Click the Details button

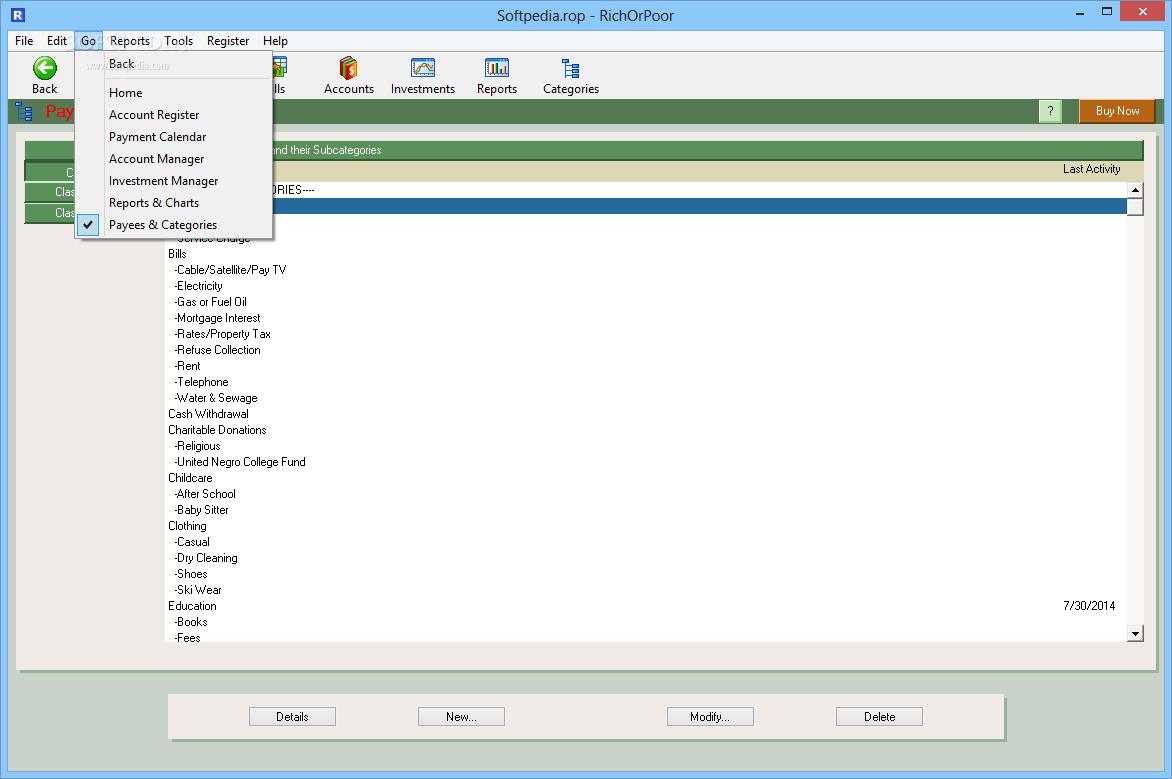[x=292, y=716]
